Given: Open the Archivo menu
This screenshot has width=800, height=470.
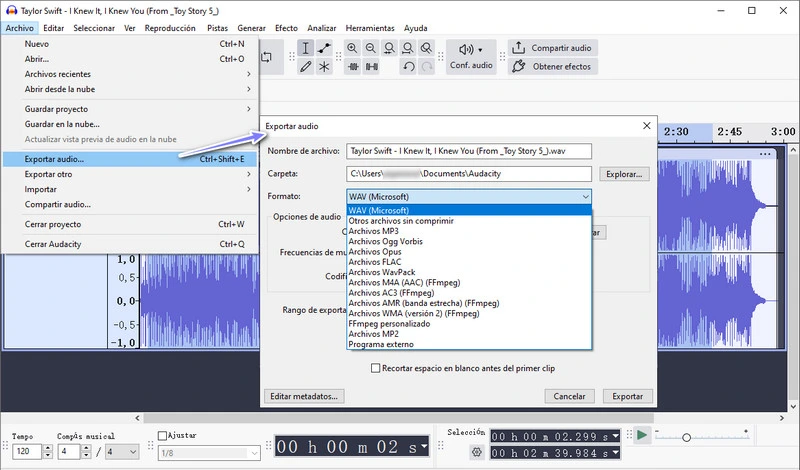Looking at the screenshot, I should coord(19,28).
